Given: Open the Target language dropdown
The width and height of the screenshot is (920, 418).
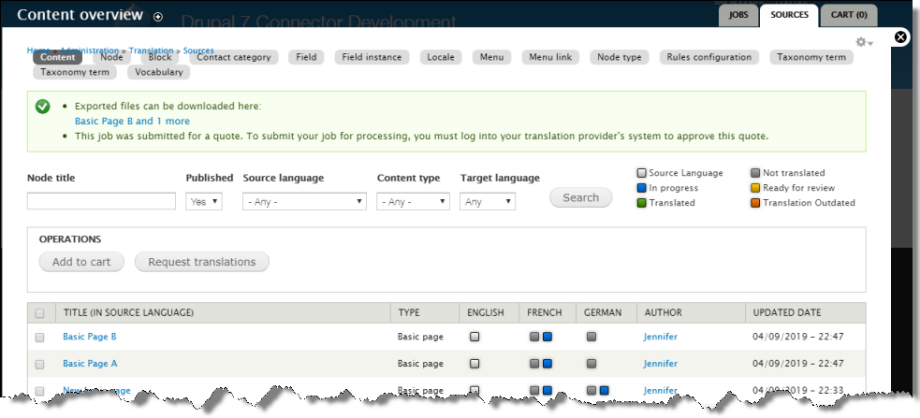Looking at the screenshot, I should pyautogui.click(x=487, y=201).
